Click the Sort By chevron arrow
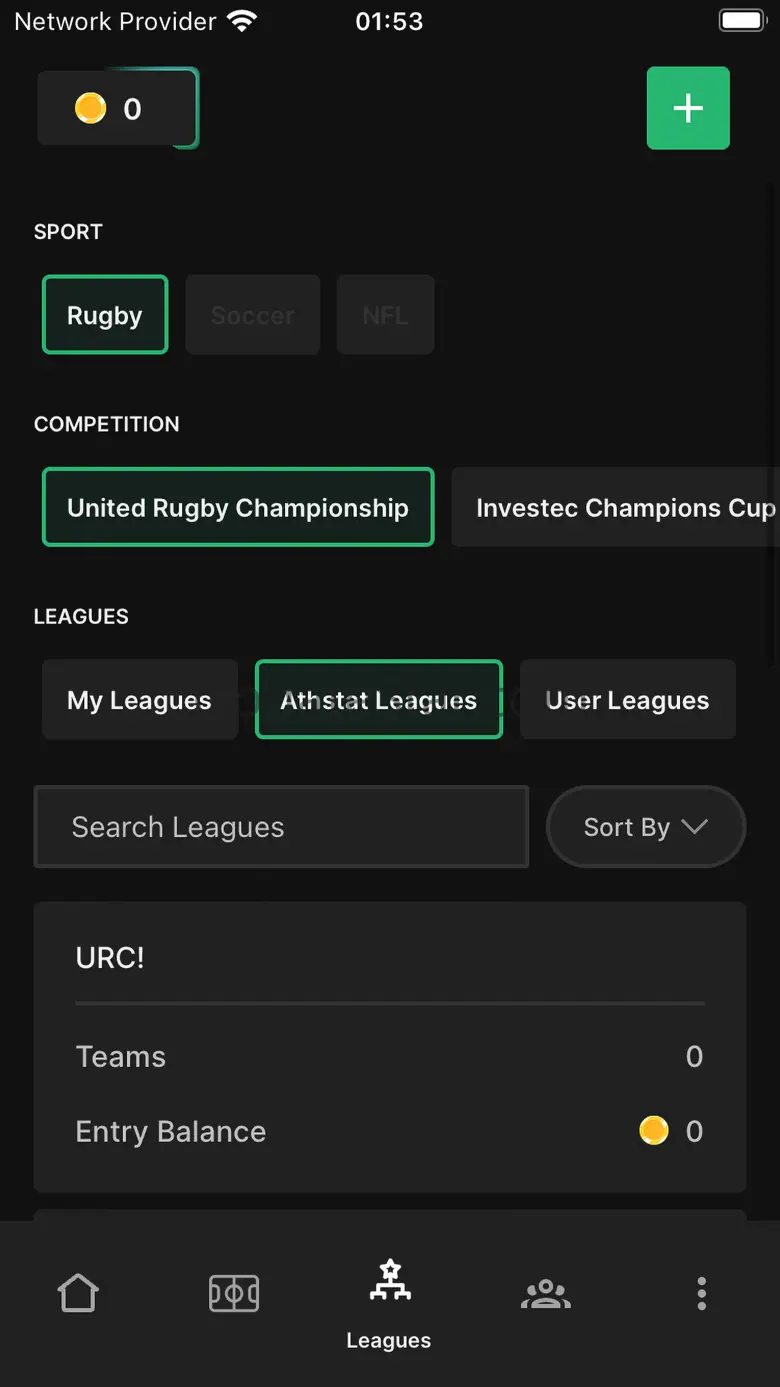This screenshot has width=780, height=1387. [x=694, y=827]
